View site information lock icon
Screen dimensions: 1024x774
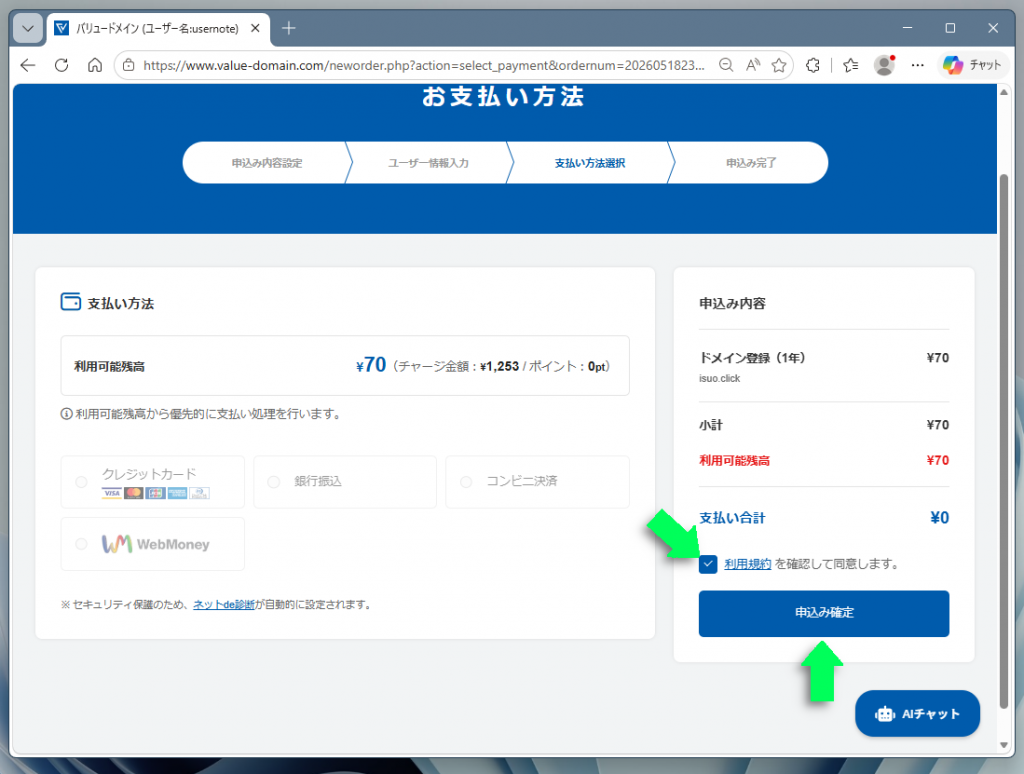(x=129, y=65)
